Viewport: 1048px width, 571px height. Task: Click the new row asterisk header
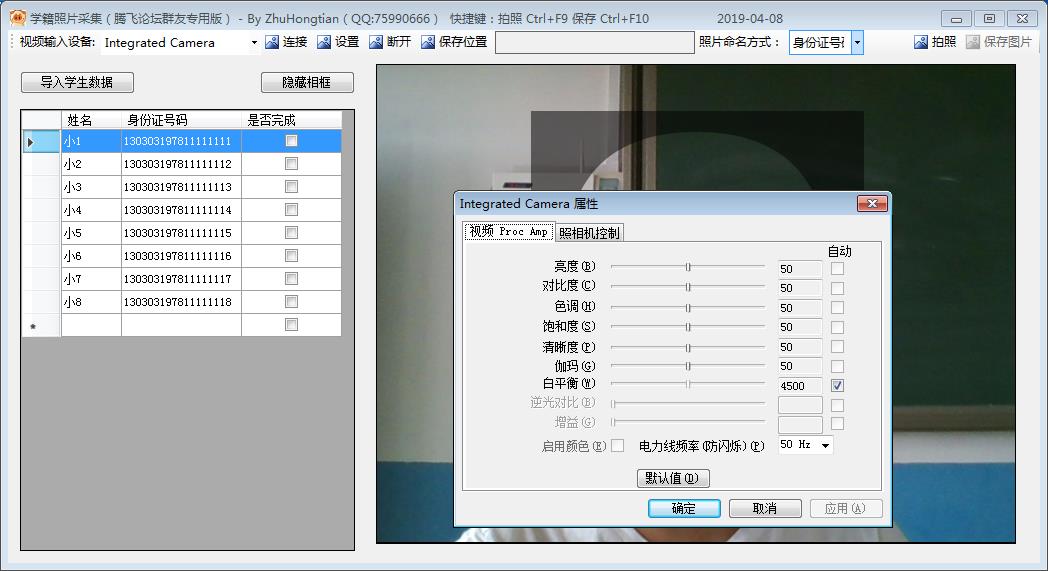[x=41, y=326]
